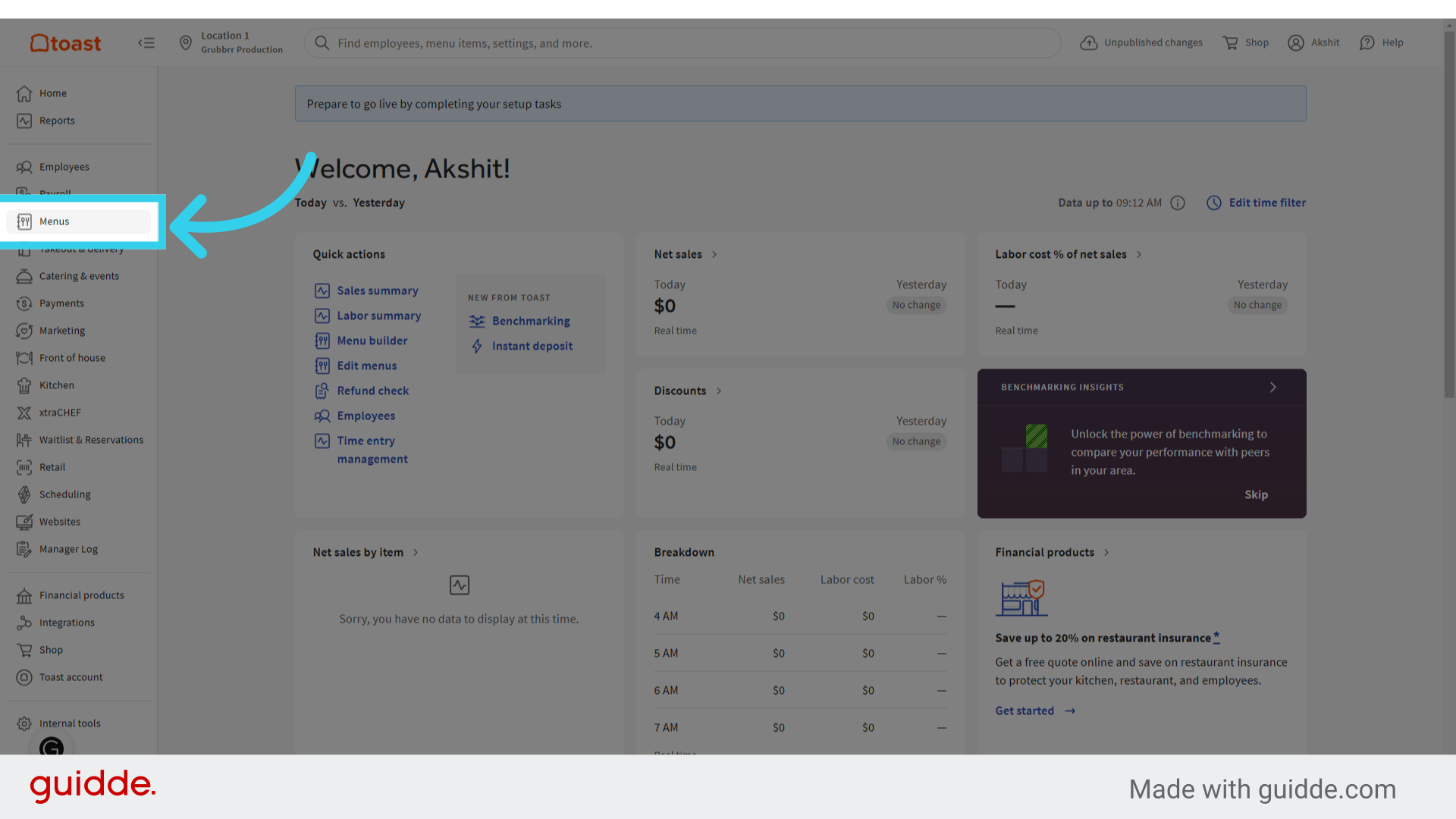Open the Refund check quick action
This screenshot has height=819, width=1456.
[x=362, y=391]
